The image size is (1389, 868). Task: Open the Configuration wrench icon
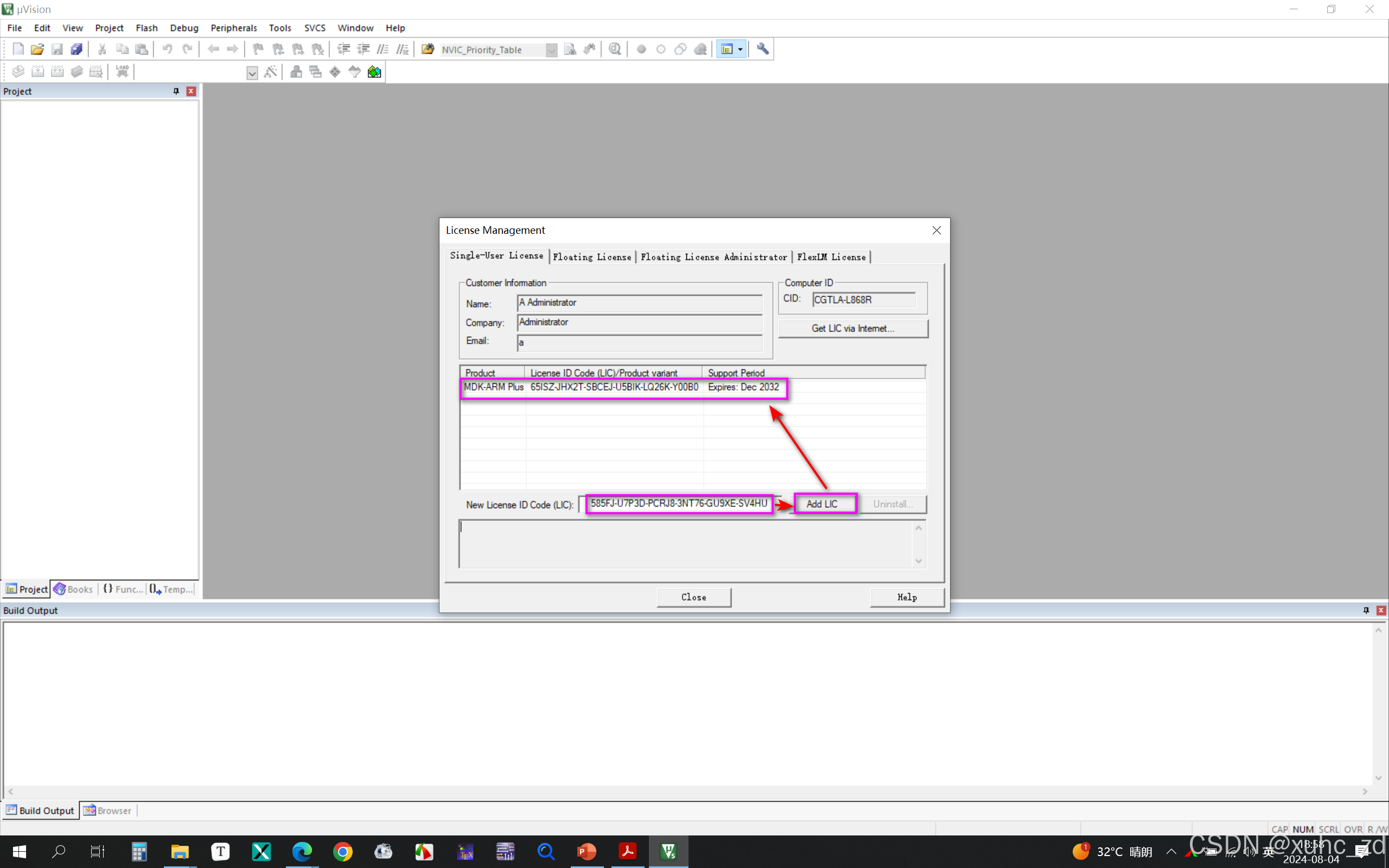762,49
